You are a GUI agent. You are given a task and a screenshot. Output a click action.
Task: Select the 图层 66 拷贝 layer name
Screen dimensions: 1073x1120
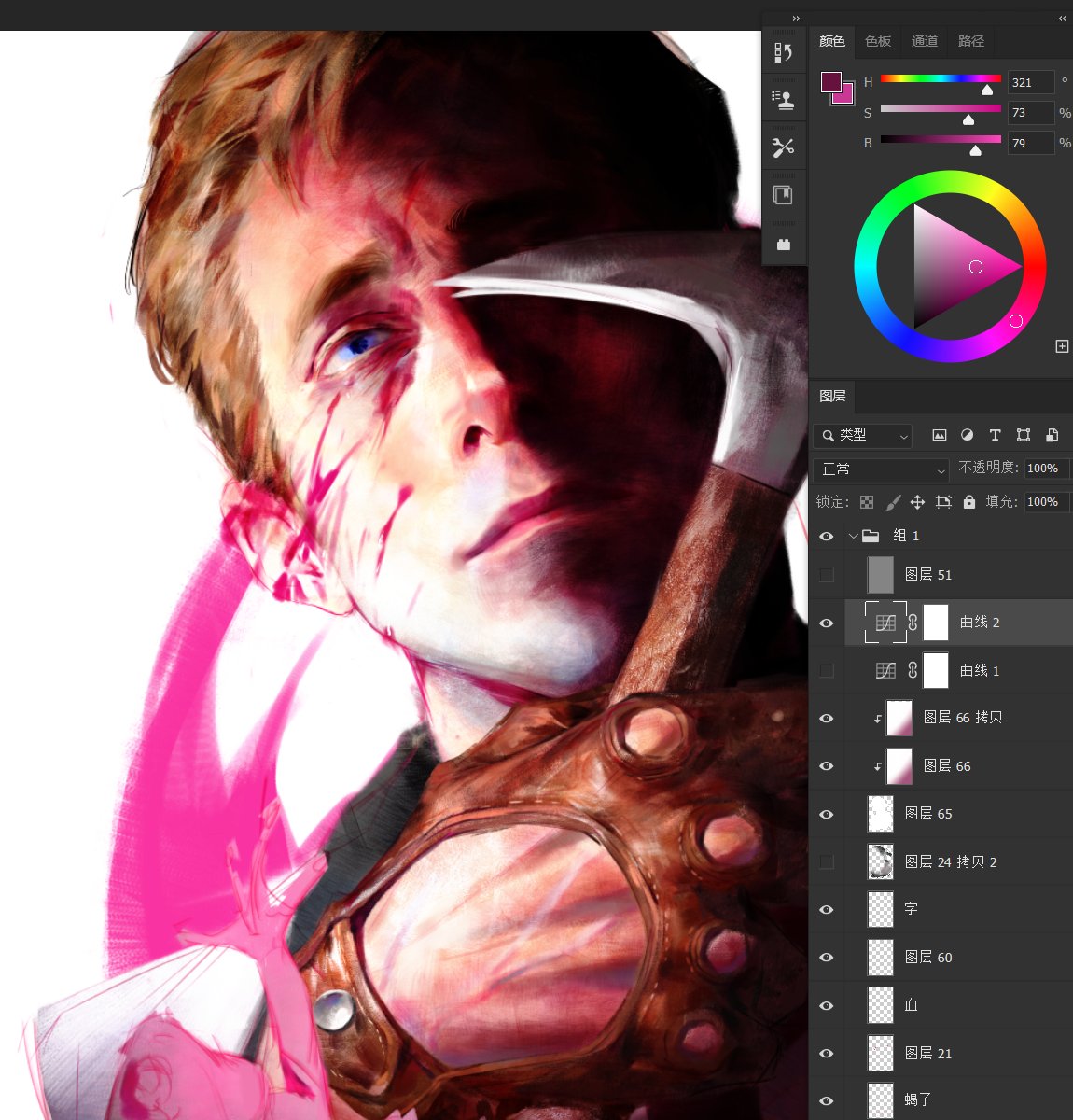(x=963, y=718)
